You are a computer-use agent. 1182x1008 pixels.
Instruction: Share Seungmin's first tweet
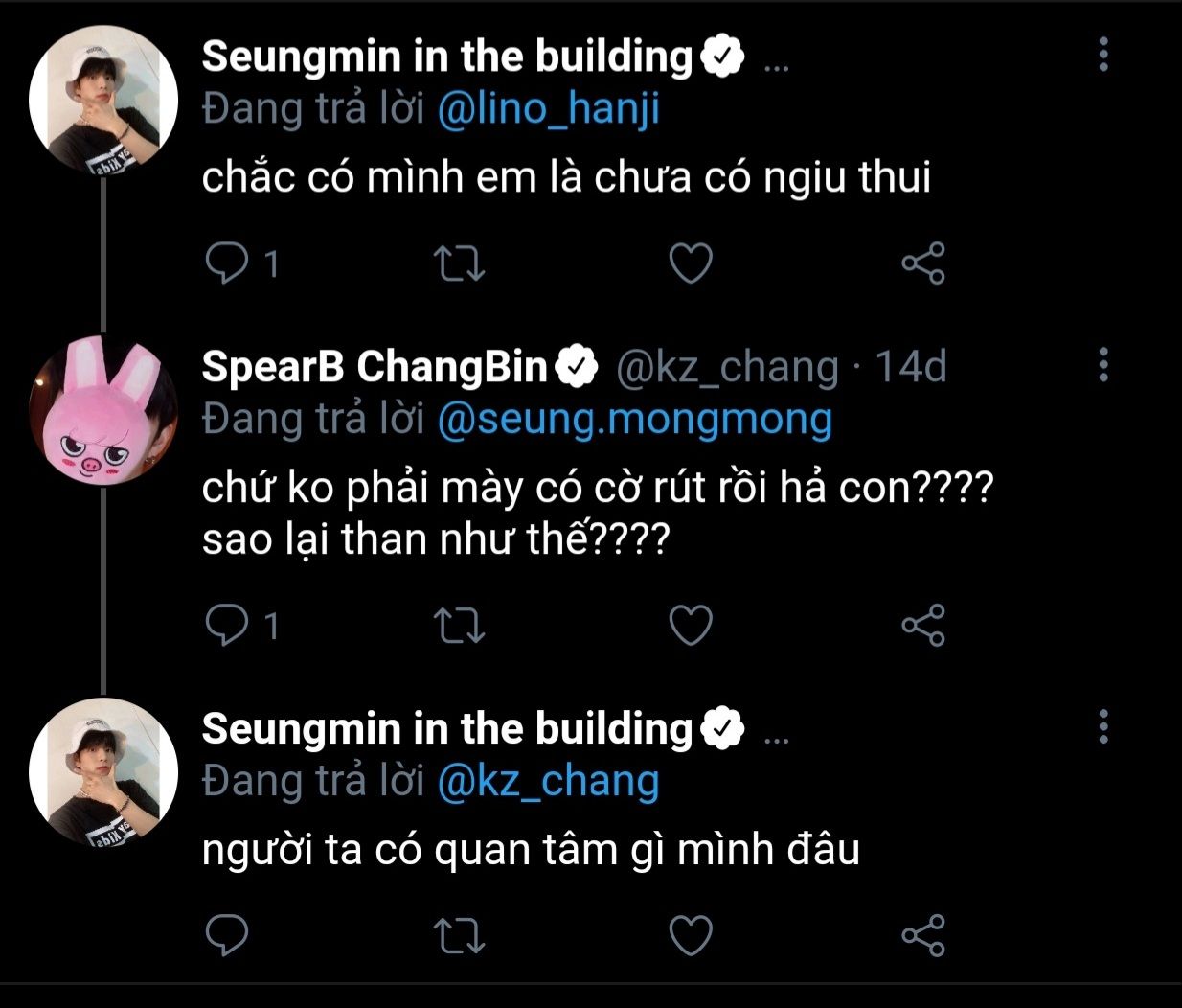923,263
